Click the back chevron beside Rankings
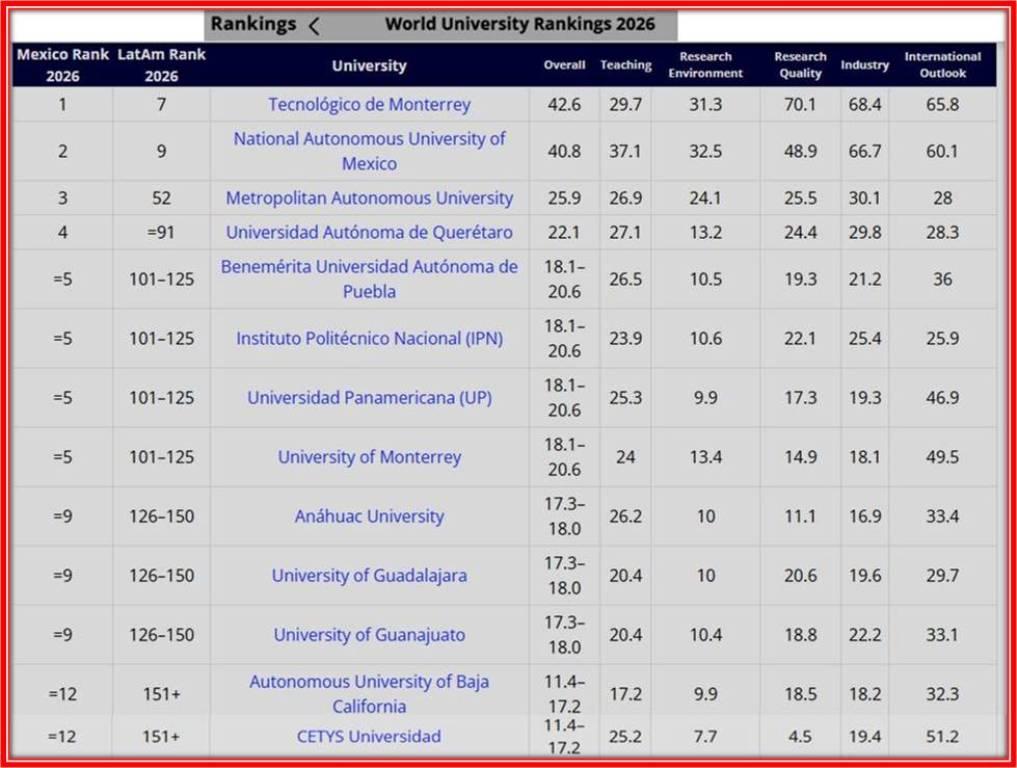1017x768 pixels. point(314,26)
